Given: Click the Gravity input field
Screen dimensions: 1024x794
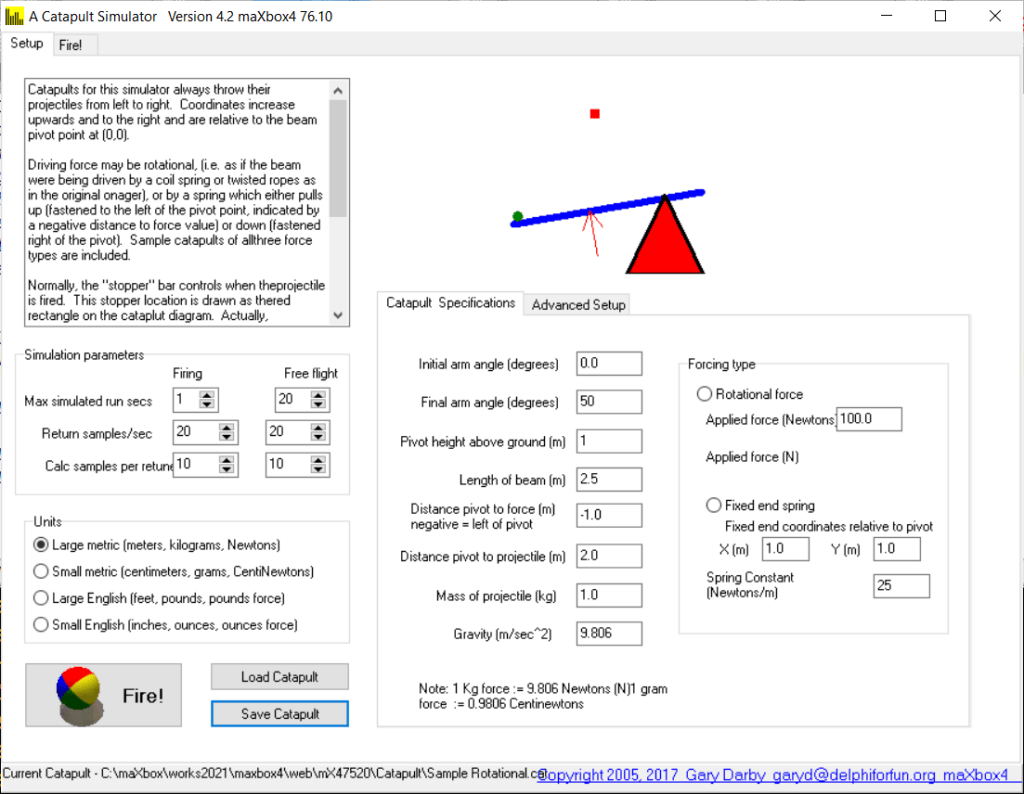Looking at the screenshot, I should (x=609, y=633).
